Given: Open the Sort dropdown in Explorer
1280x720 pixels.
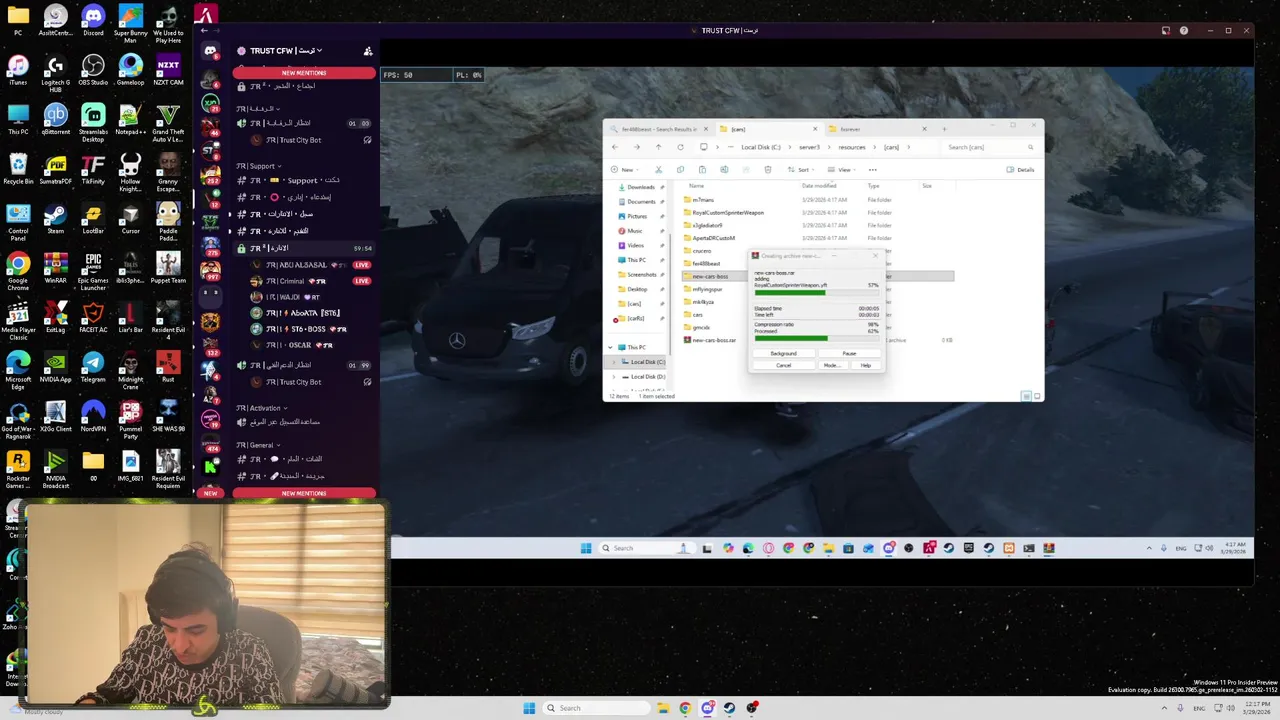Looking at the screenshot, I should tap(801, 170).
